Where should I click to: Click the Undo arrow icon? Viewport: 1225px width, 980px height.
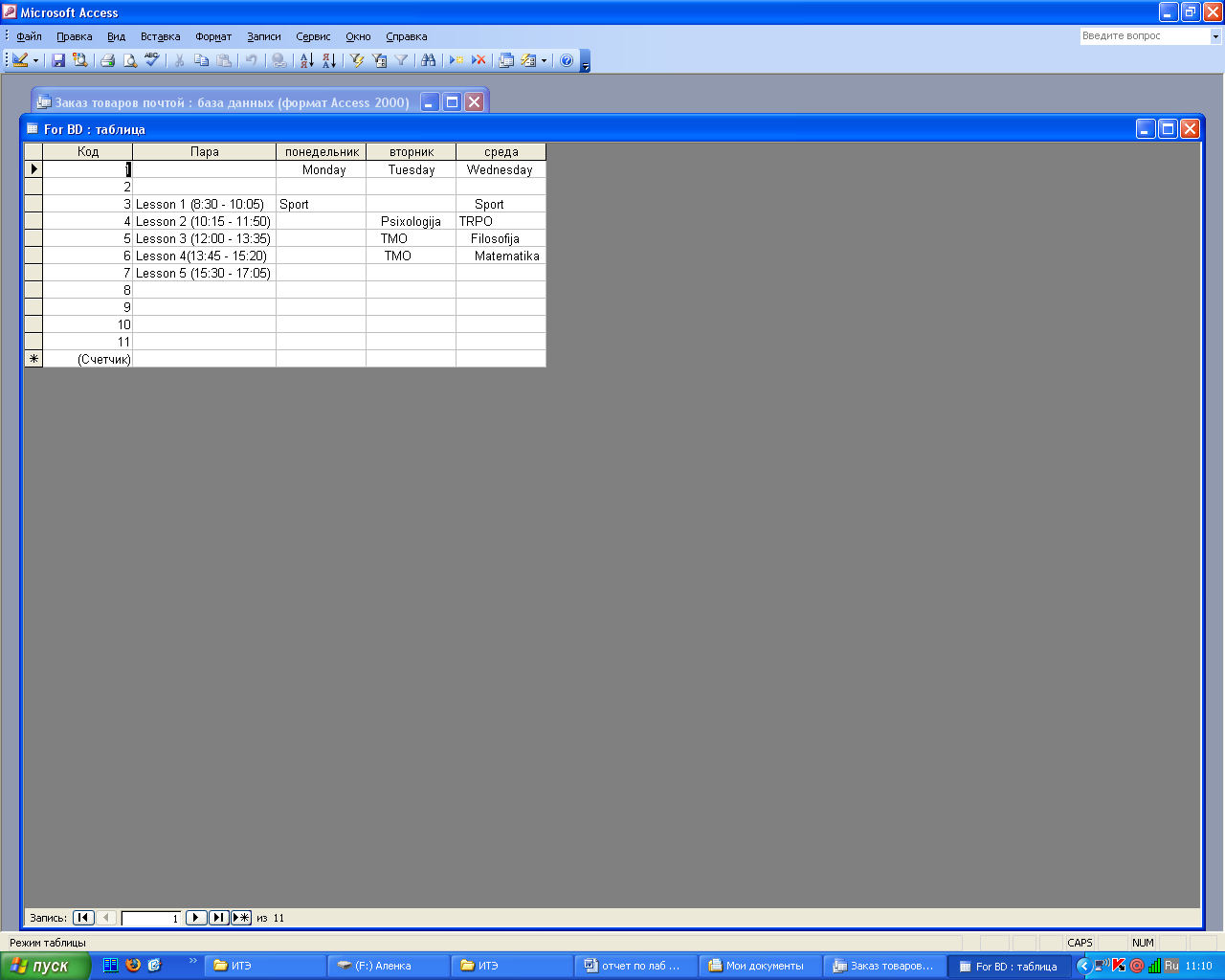251,59
